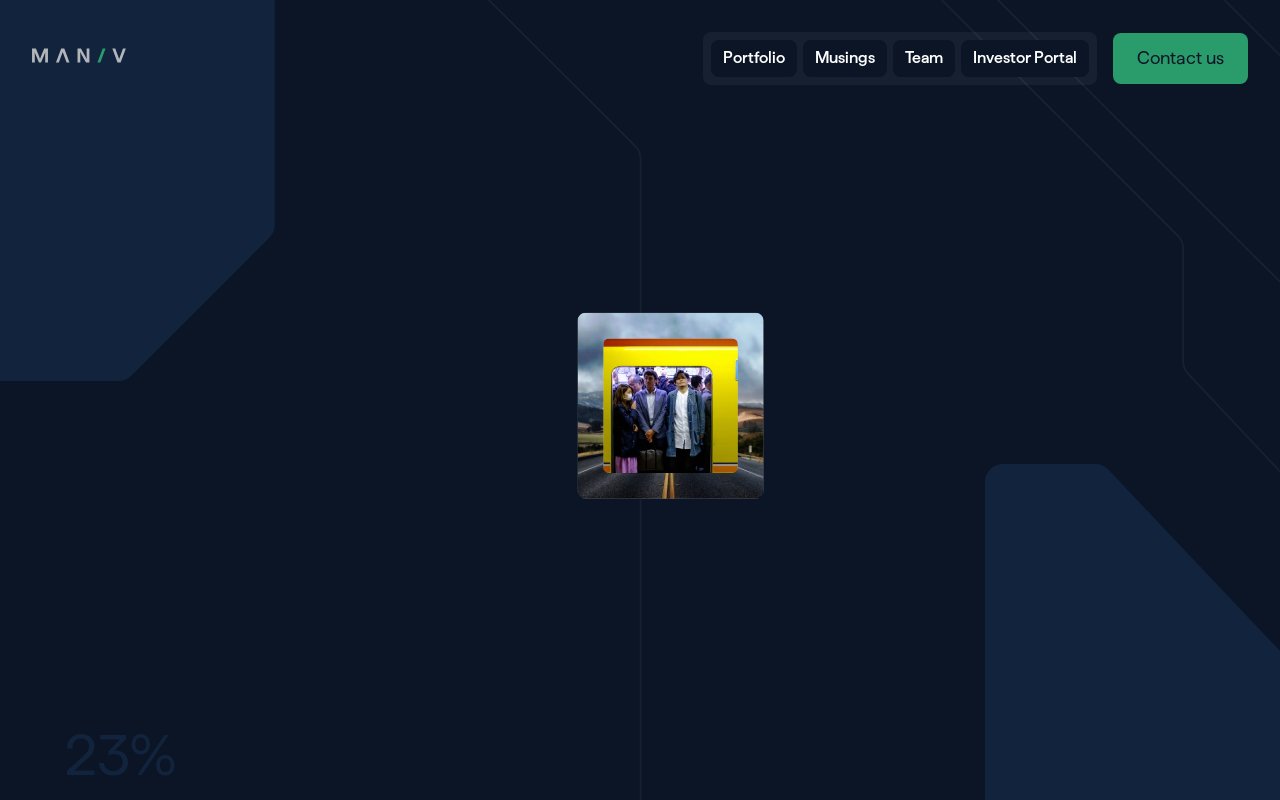
Task: Open the Portfolio menu item
Action: (x=754, y=58)
